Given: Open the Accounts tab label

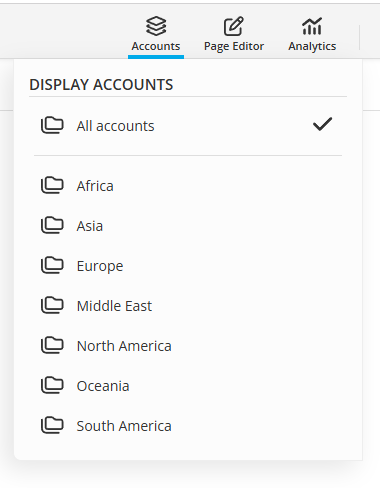Looking at the screenshot, I should click(156, 46).
